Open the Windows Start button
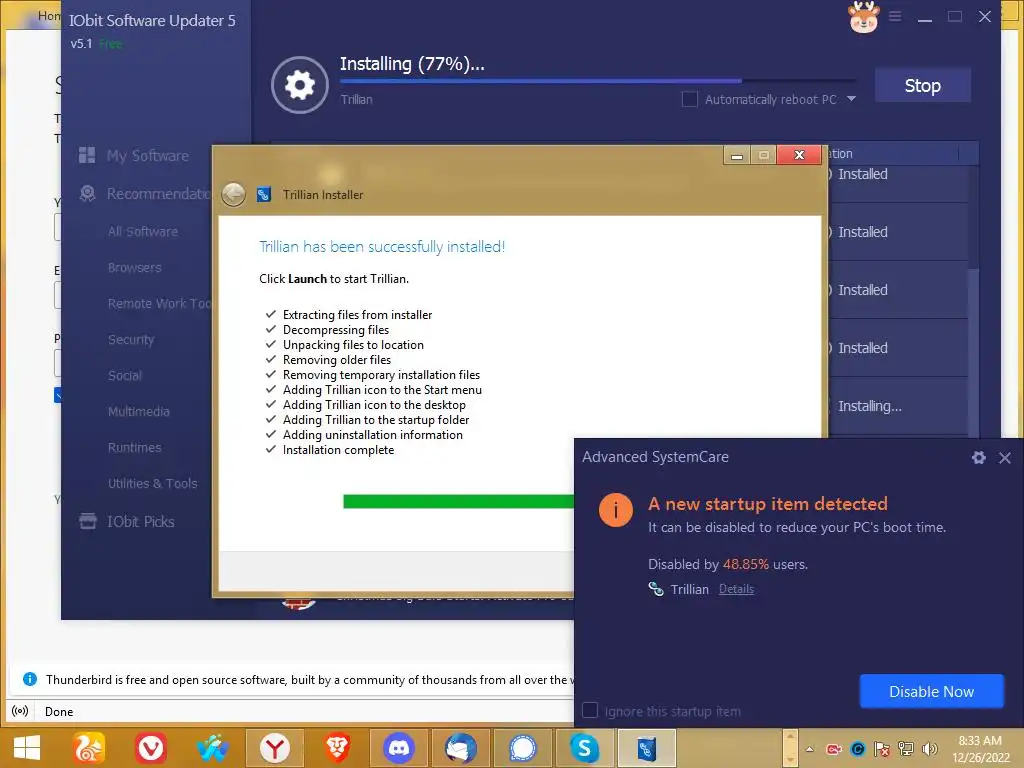The height and width of the screenshot is (768, 1024). (x=27, y=748)
